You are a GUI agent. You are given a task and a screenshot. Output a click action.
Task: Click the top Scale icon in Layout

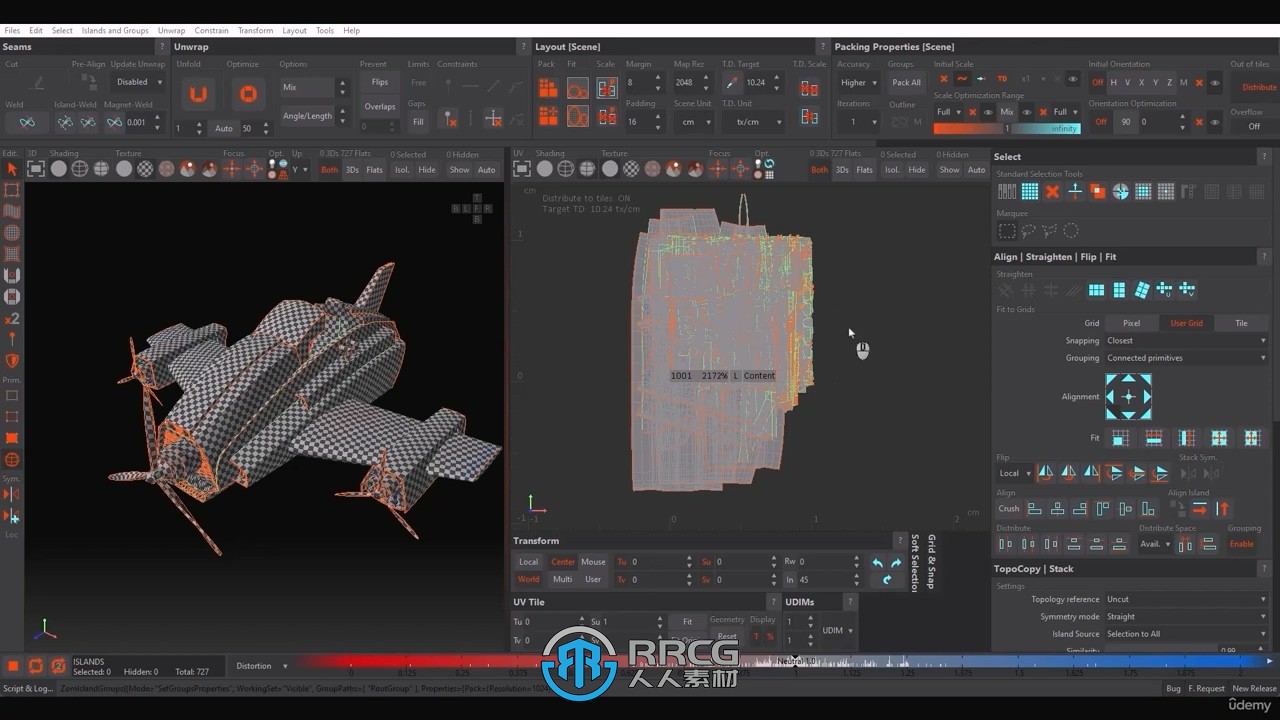point(607,89)
